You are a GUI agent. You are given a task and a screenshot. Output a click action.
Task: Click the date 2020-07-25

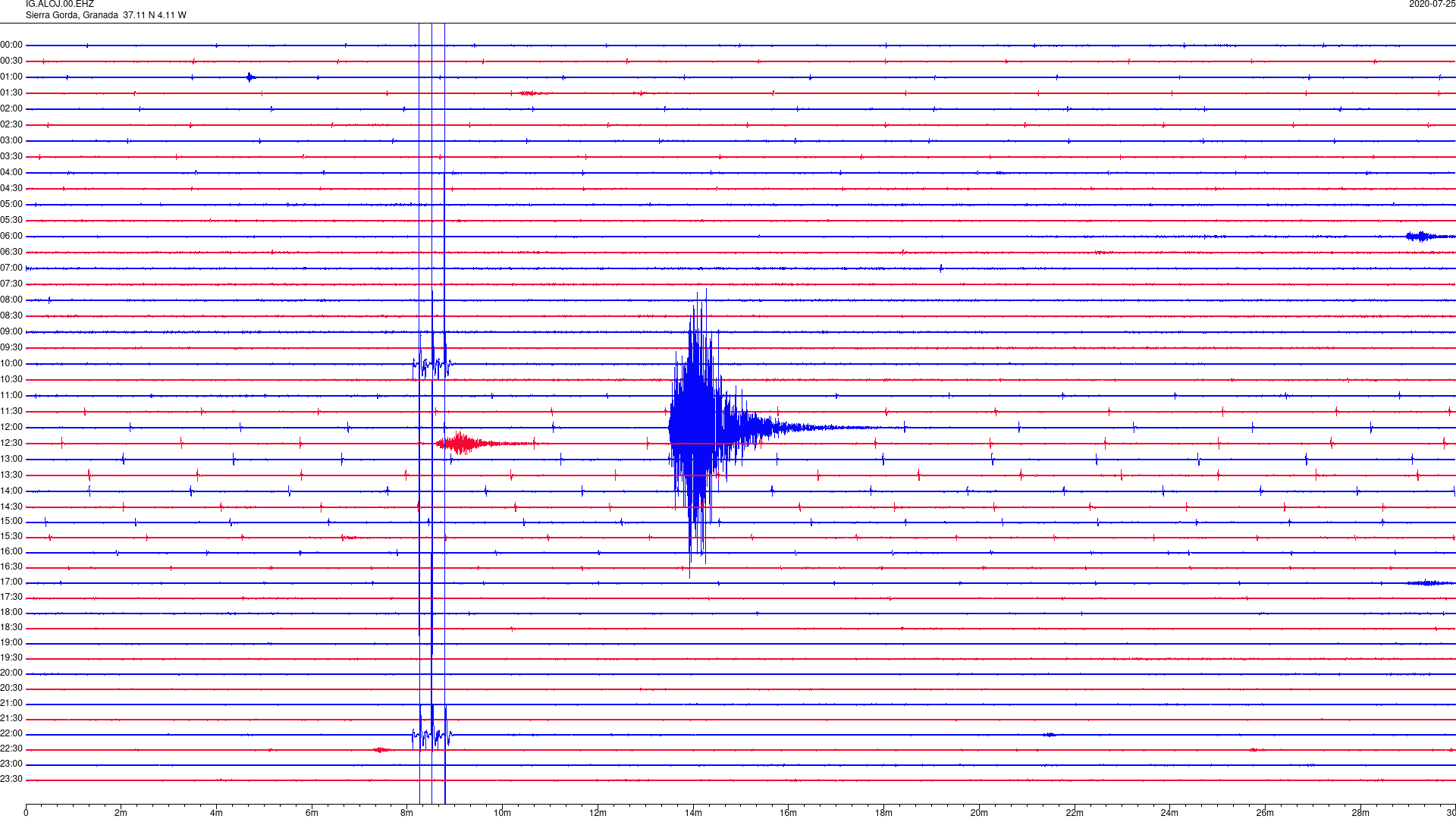[1432, 5]
